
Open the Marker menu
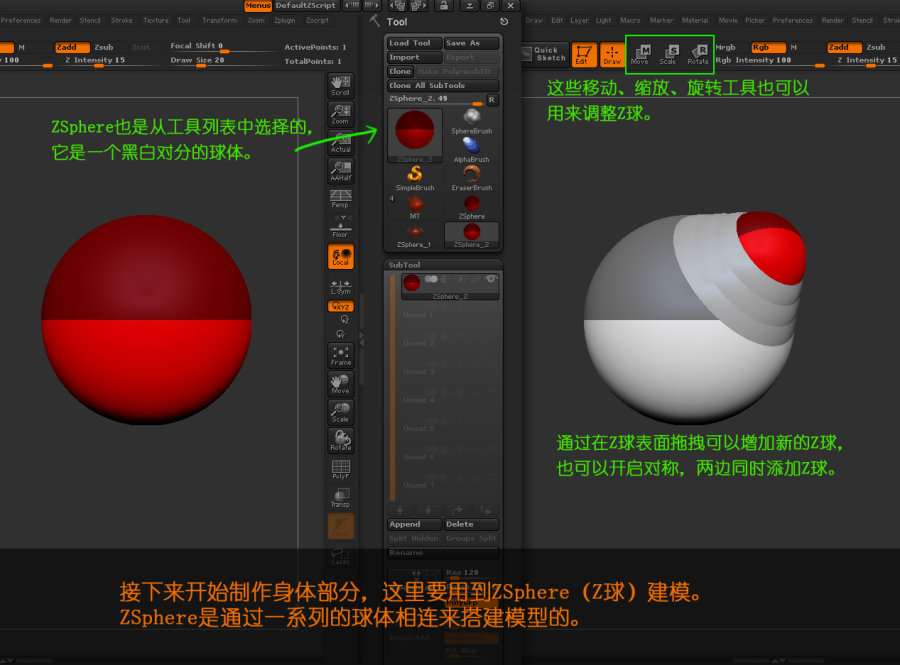(661, 21)
